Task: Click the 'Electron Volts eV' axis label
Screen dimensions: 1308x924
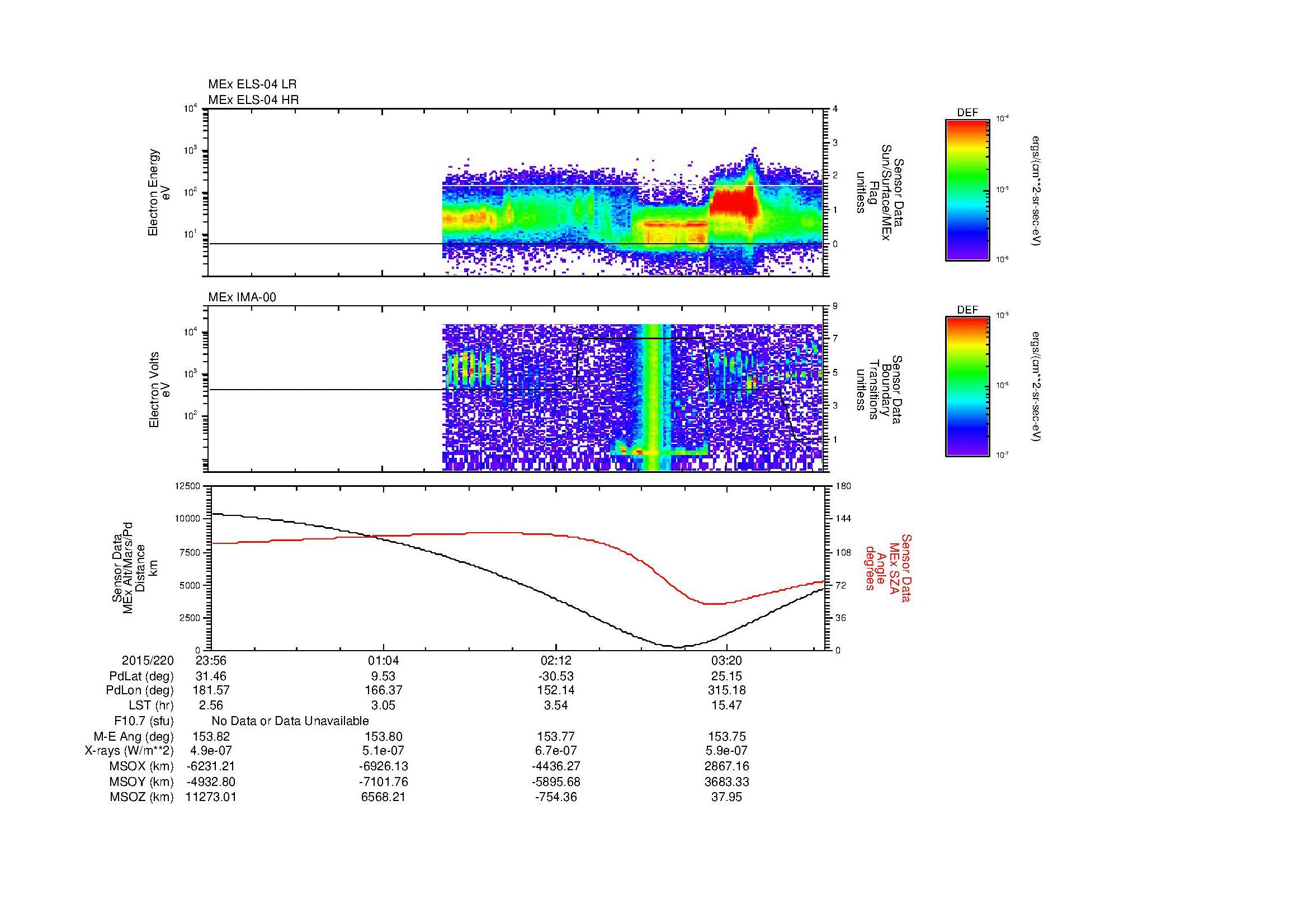Action: tap(159, 390)
